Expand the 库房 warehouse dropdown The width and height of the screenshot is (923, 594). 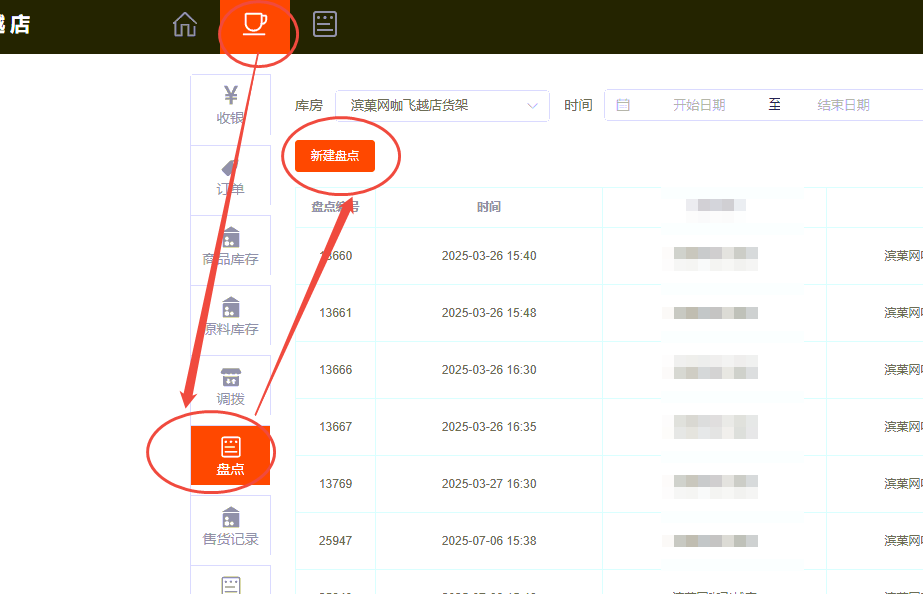pos(441,105)
